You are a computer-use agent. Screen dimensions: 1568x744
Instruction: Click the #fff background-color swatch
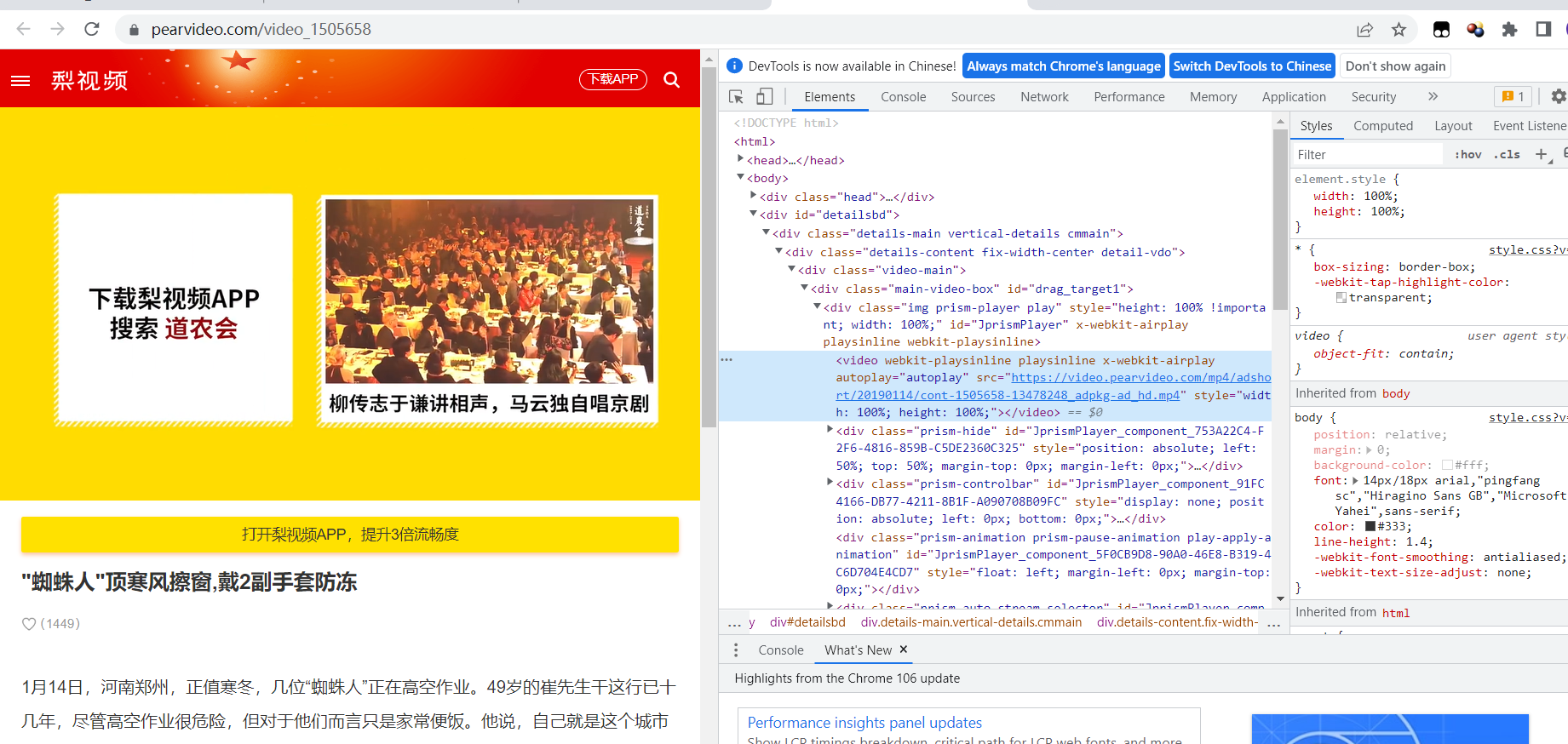tap(1447, 466)
